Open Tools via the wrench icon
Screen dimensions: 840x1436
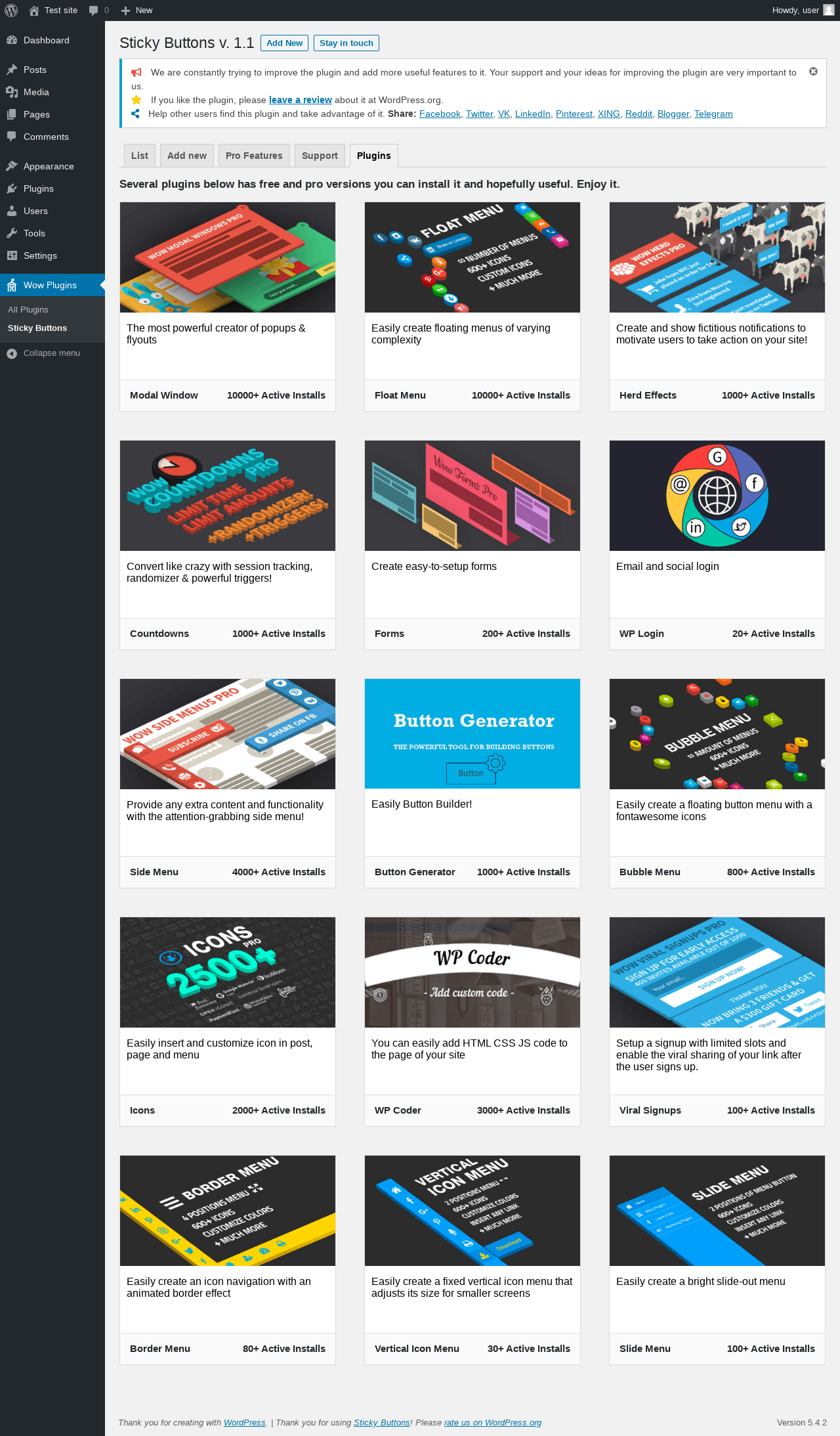[x=12, y=233]
